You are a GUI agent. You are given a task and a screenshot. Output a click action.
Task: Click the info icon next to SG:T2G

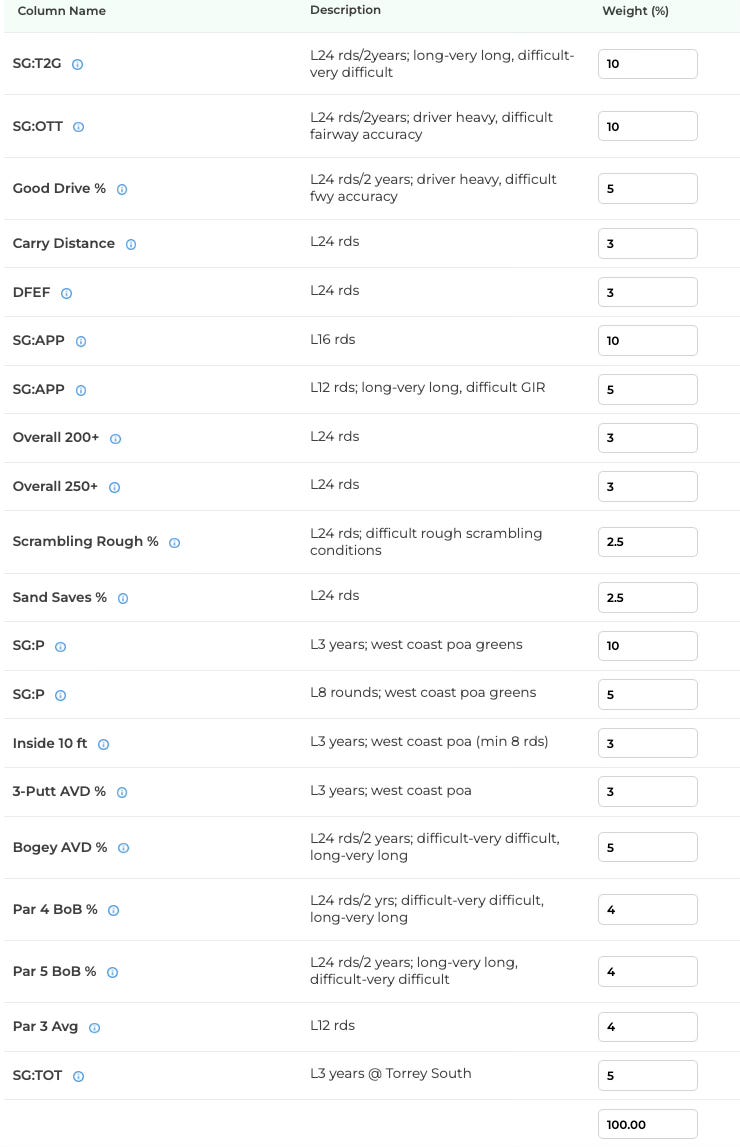[78, 64]
